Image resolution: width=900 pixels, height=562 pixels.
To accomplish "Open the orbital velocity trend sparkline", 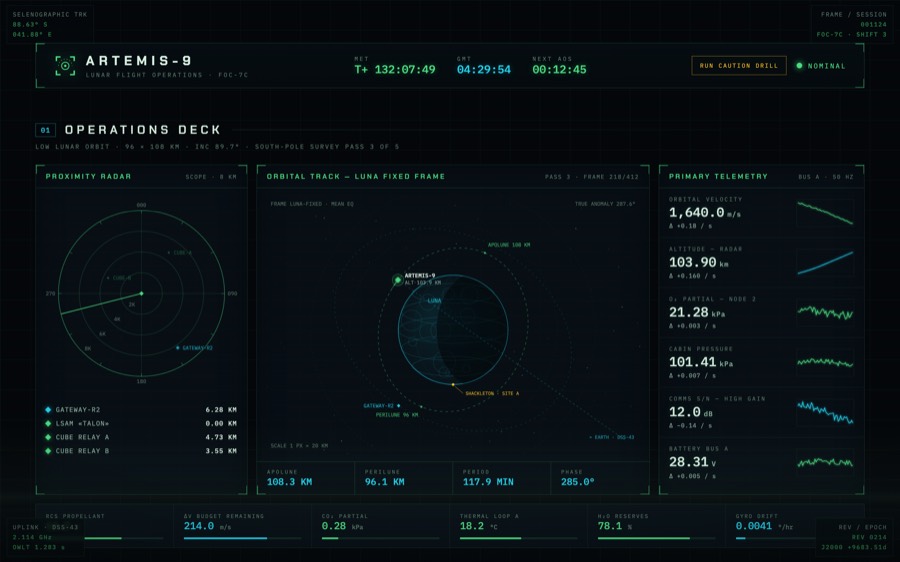I will [825, 212].
